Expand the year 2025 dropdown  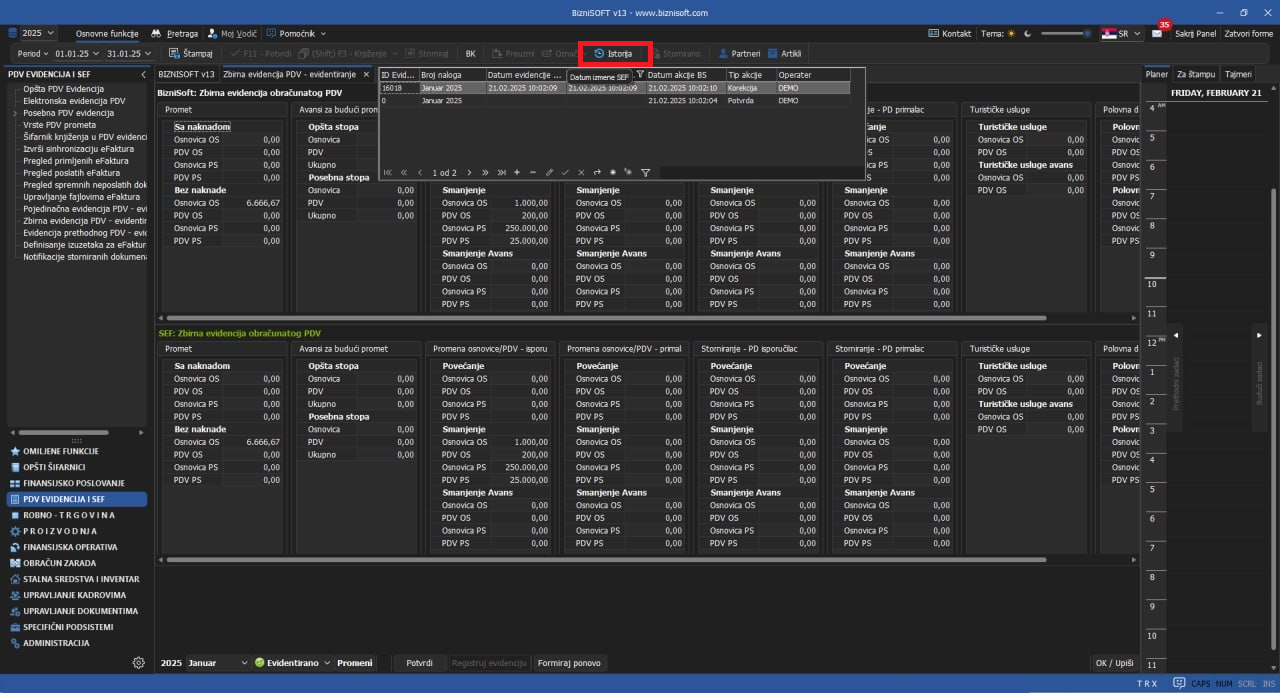pos(51,33)
